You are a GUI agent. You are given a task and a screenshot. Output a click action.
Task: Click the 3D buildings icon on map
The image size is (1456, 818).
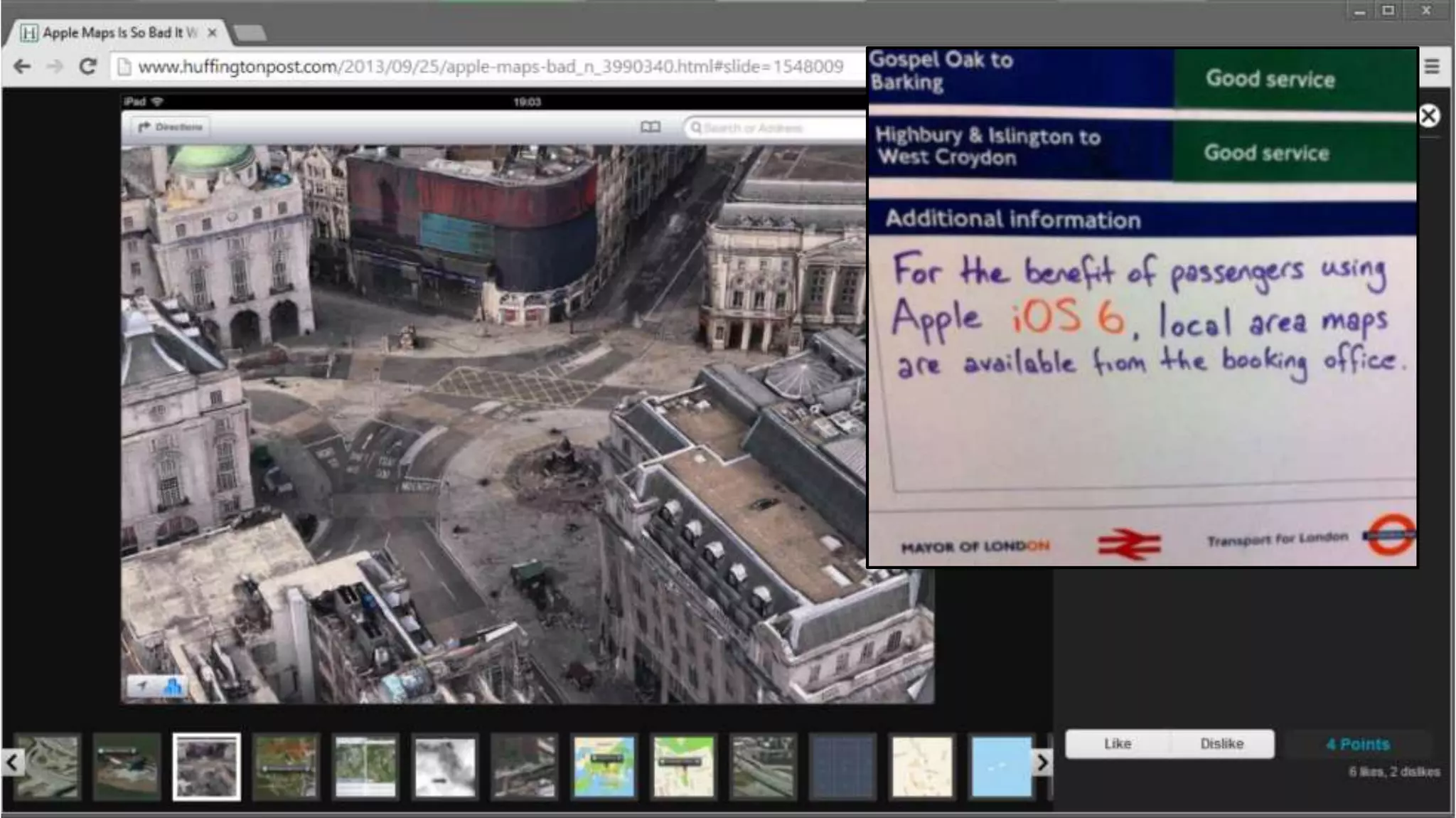click(172, 686)
